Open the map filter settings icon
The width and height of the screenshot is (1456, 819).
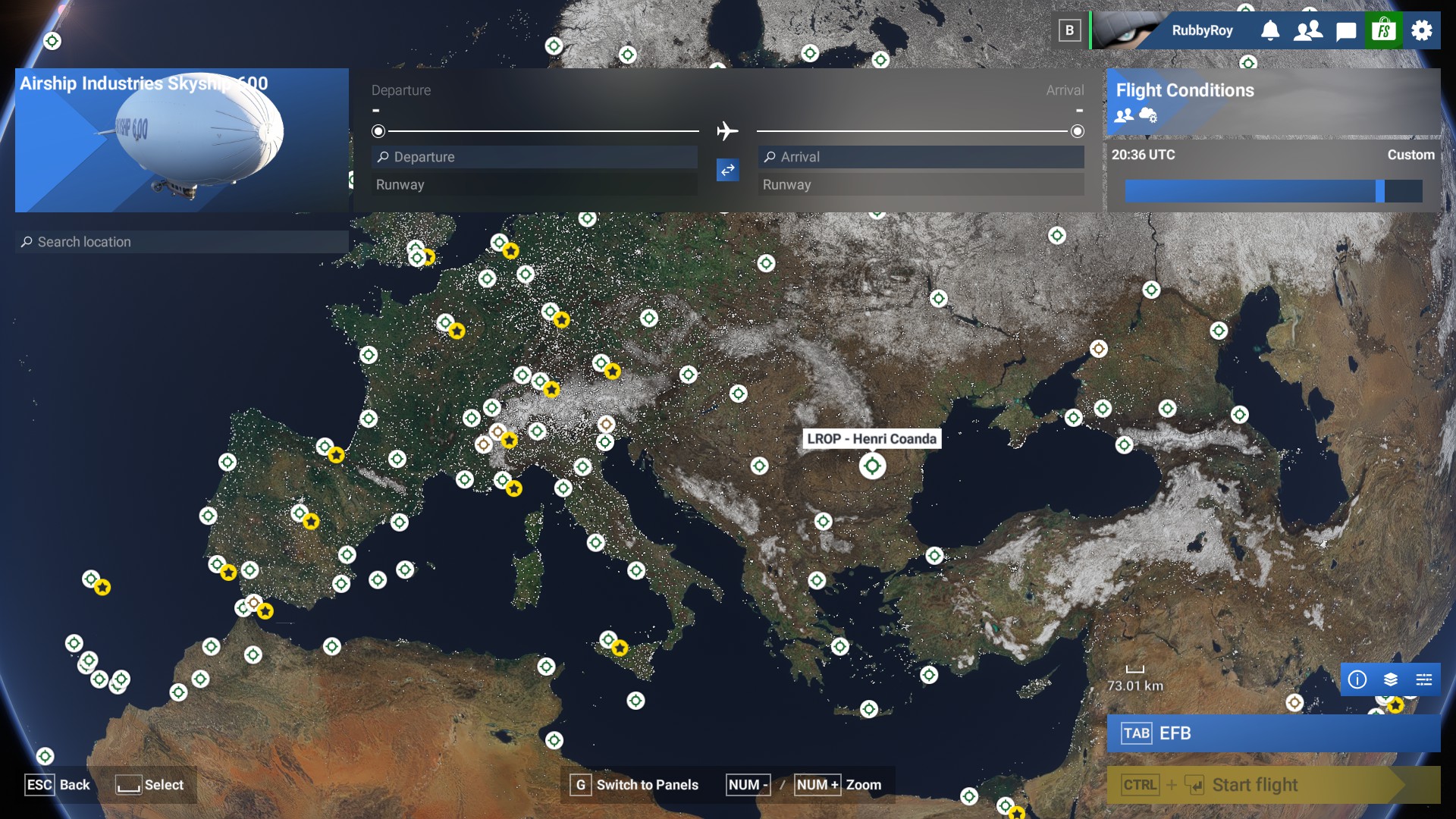point(1424,679)
